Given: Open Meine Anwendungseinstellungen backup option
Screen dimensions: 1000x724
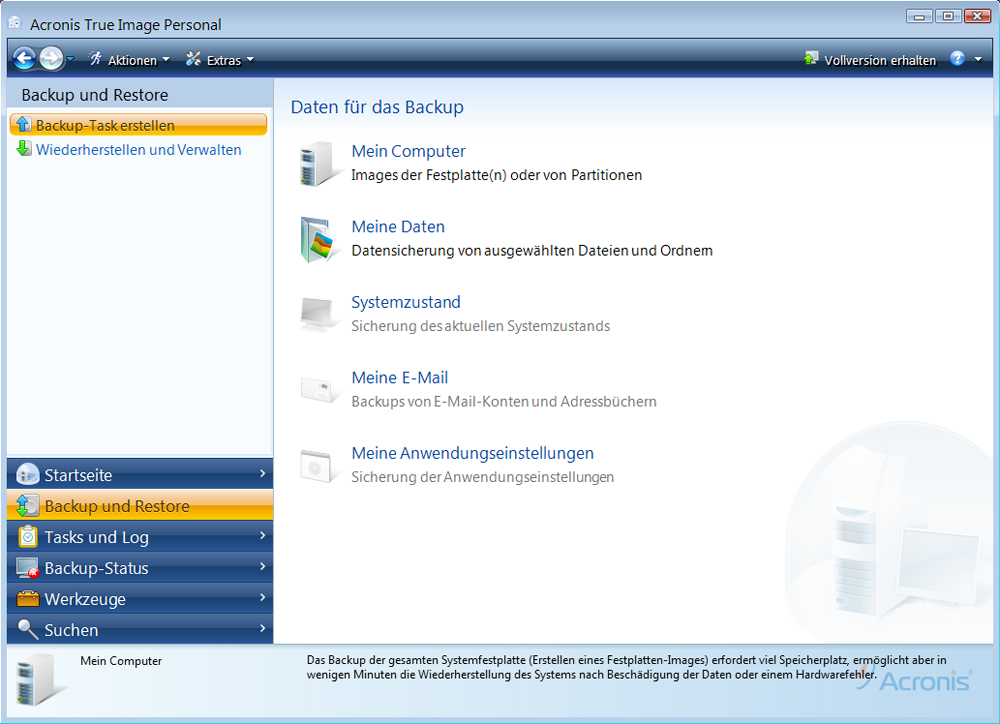Looking at the screenshot, I should coord(473,454).
